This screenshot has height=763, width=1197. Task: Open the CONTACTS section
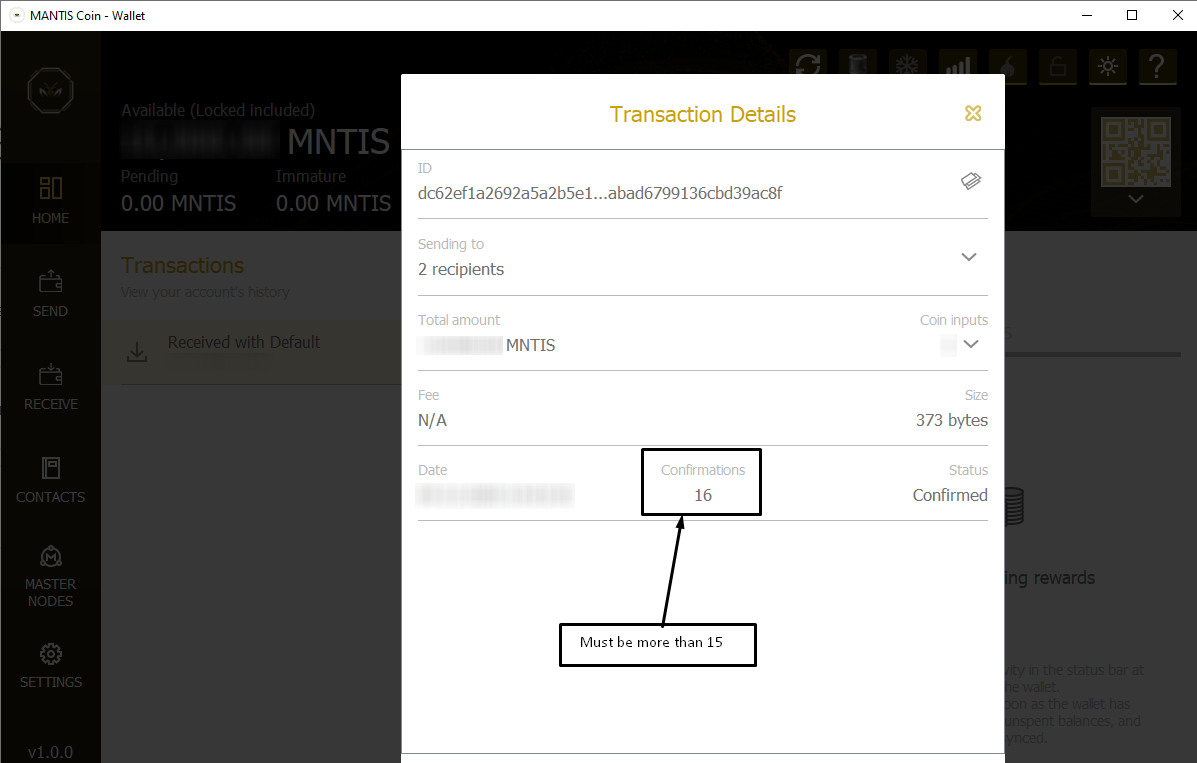pos(50,480)
